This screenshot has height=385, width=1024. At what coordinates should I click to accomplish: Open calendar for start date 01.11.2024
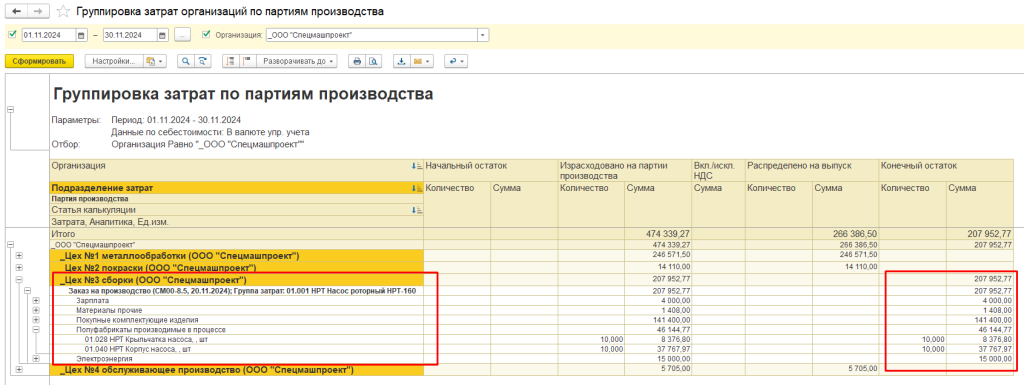81,35
